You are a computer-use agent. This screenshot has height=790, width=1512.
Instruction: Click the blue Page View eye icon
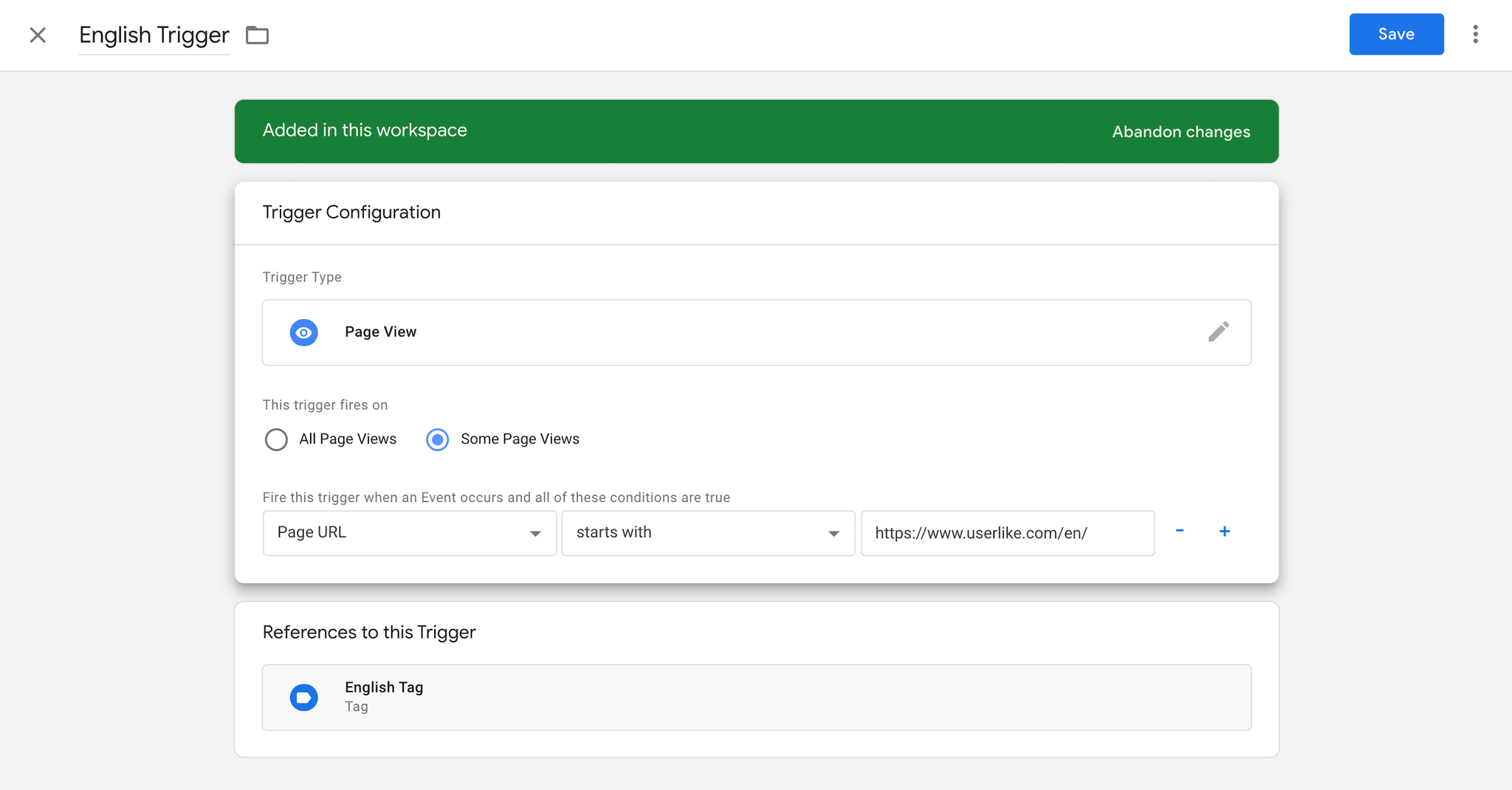[304, 332]
